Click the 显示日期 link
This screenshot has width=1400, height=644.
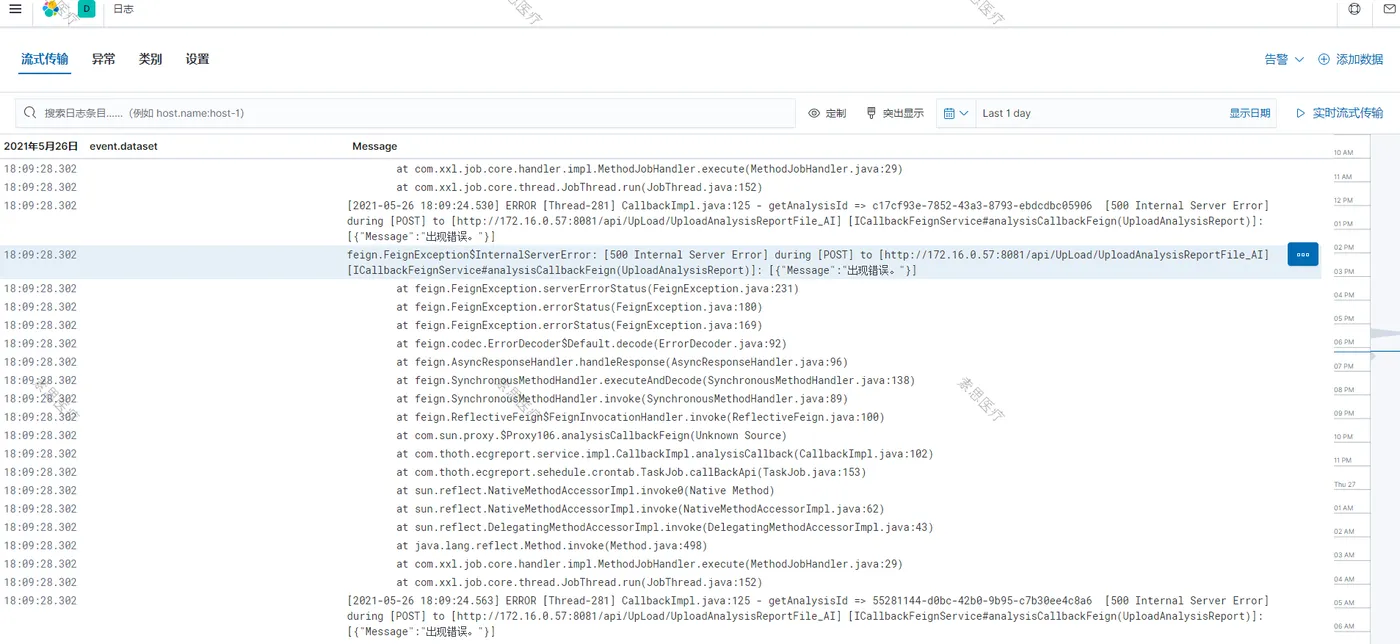(x=1250, y=113)
